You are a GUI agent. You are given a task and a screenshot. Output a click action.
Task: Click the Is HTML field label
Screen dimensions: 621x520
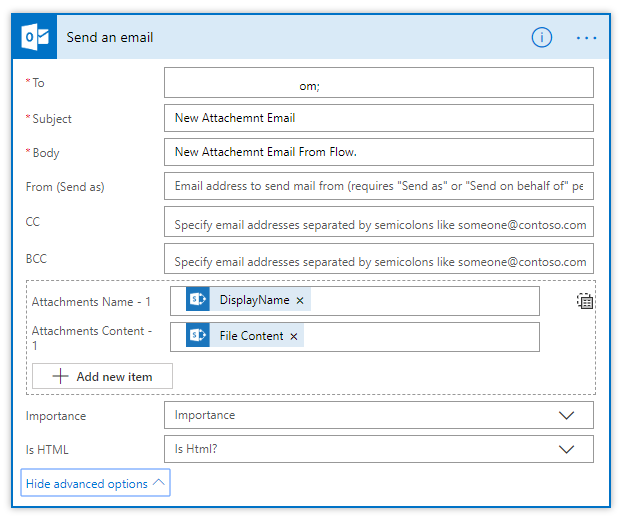pos(47,450)
